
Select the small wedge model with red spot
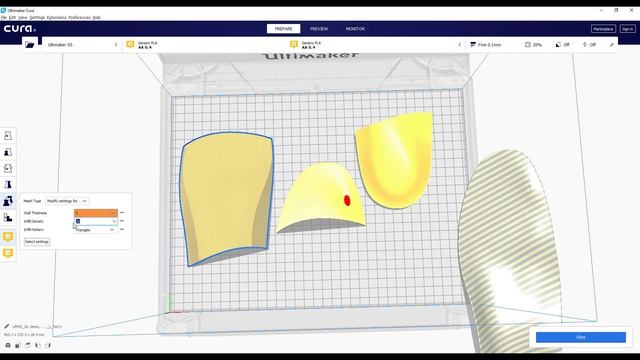point(321,197)
